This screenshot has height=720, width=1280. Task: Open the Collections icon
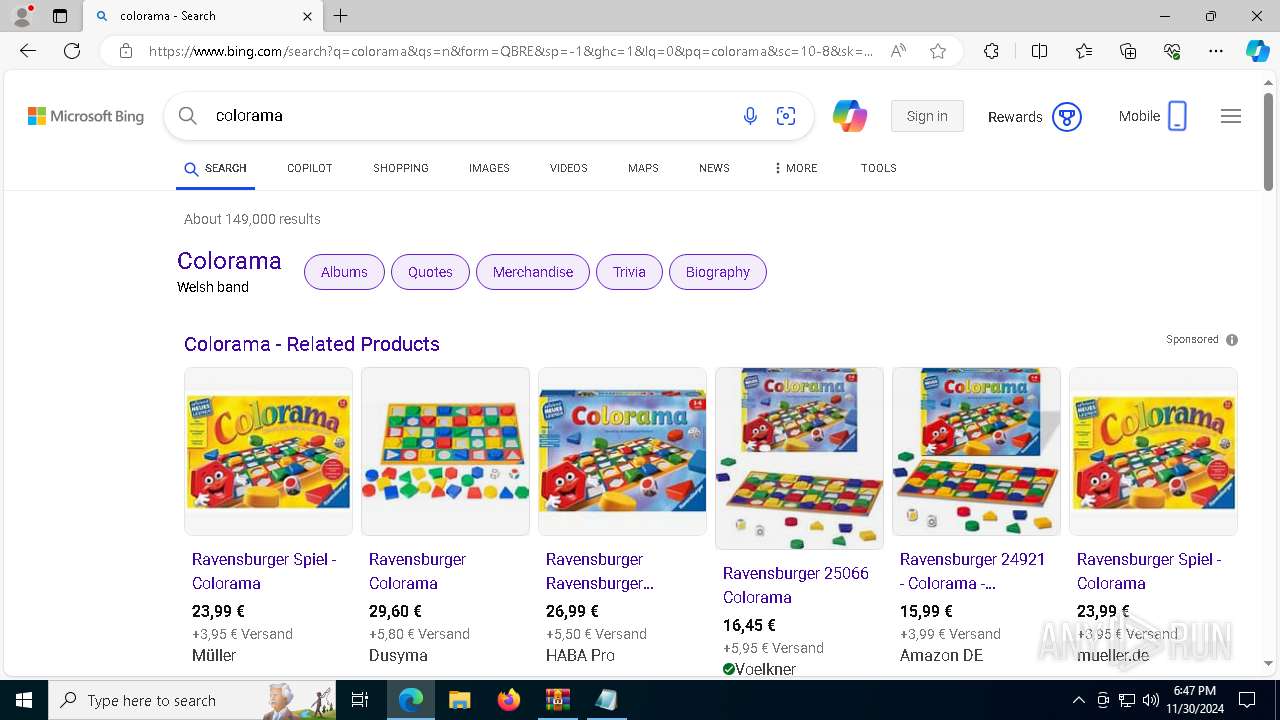pyautogui.click(x=1128, y=51)
